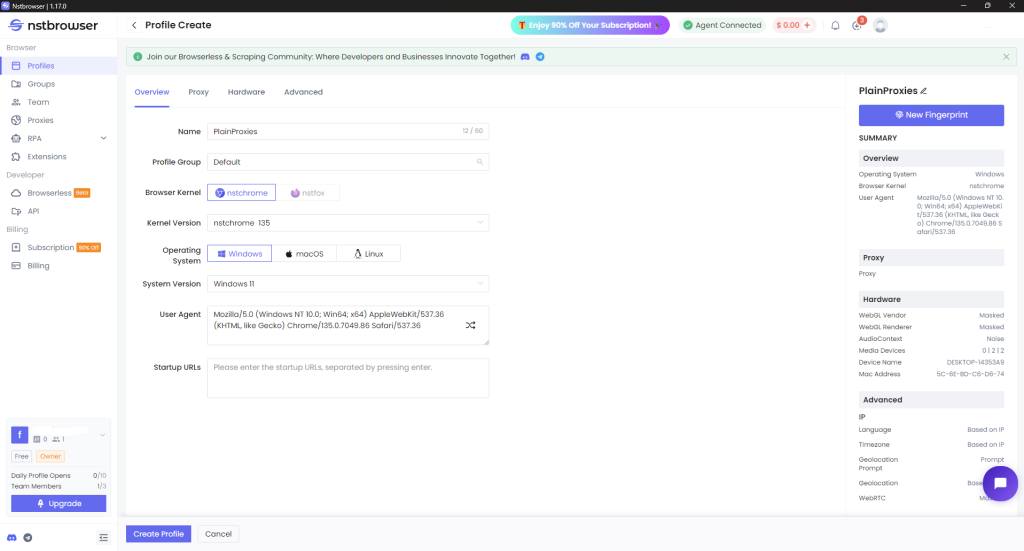This screenshot has height=551, width=1024.
Task: Click the Advanced summary header
Action: click(931, 400)
